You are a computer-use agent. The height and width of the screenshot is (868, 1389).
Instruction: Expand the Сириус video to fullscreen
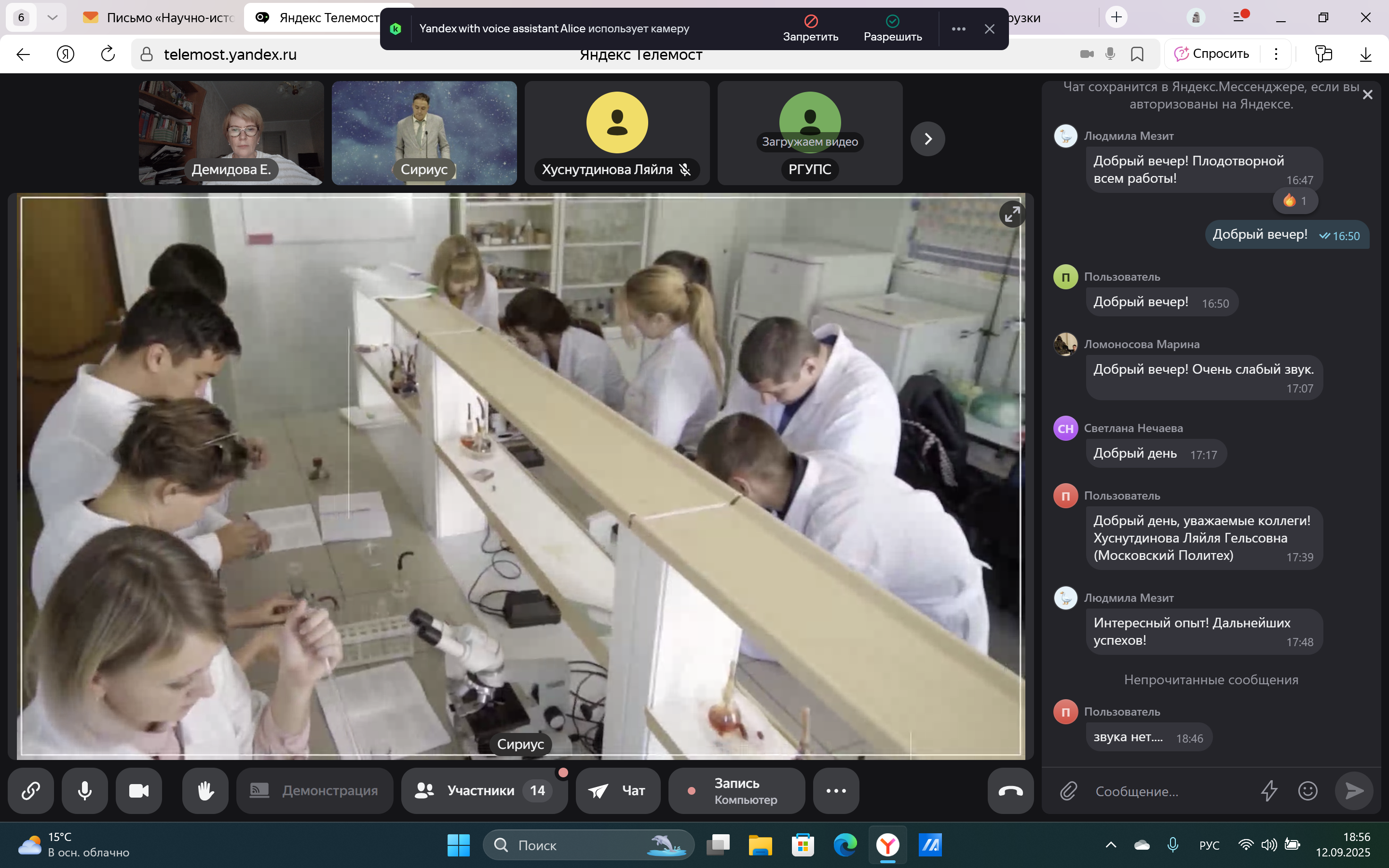click(x=1012, y=215)
